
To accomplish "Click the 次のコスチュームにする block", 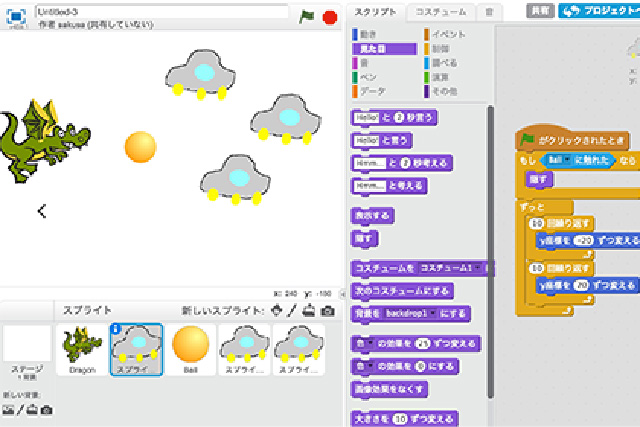I will pos(402,291).
